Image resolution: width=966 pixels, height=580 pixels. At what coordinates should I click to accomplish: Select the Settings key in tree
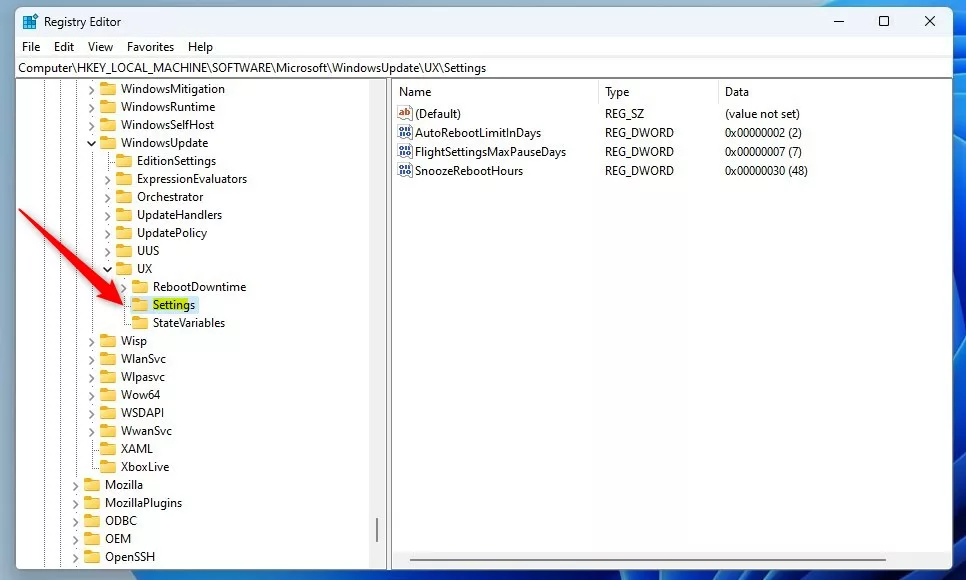tap(174, 304)
